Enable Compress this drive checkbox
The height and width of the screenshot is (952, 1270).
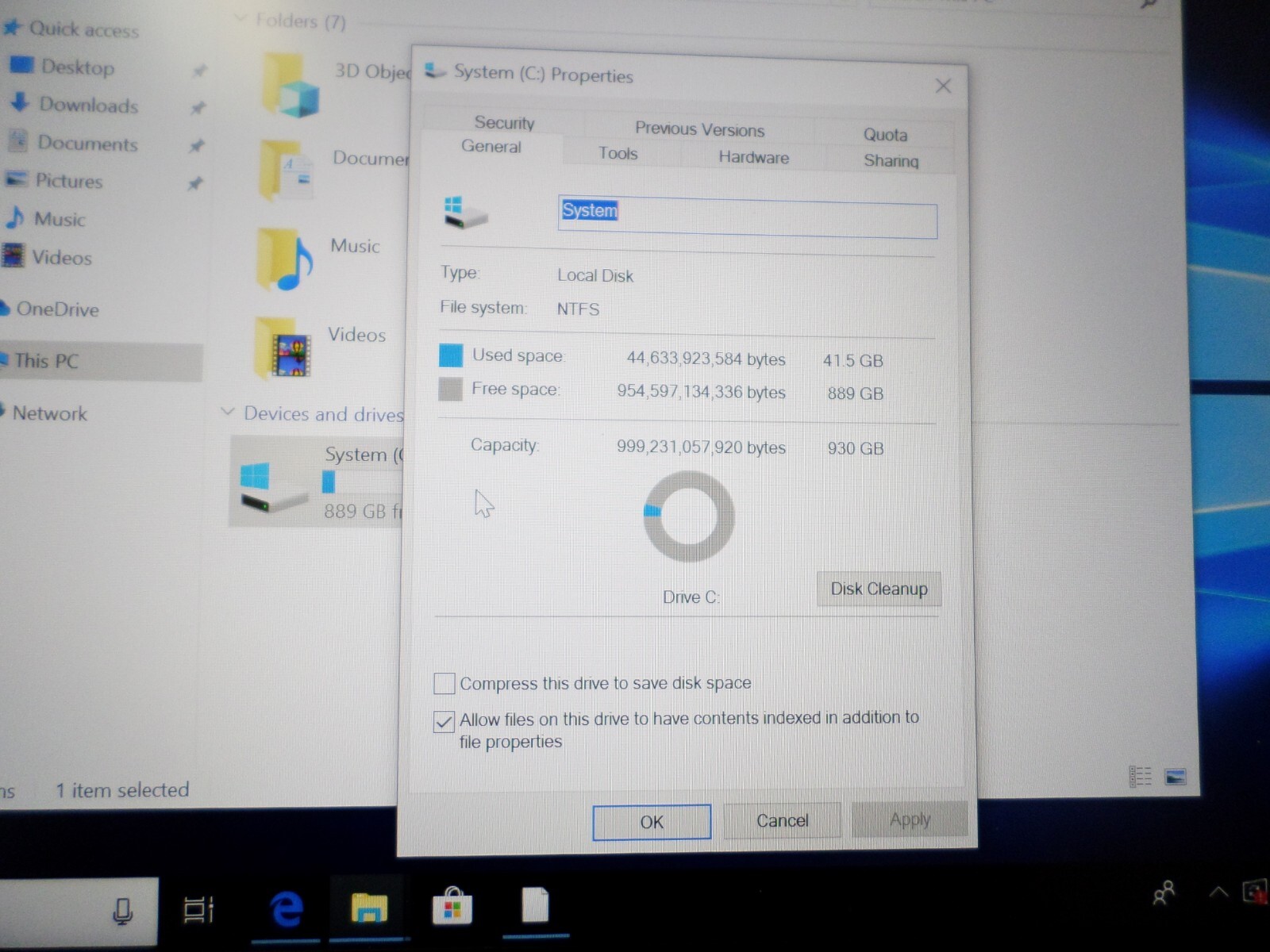444,682
